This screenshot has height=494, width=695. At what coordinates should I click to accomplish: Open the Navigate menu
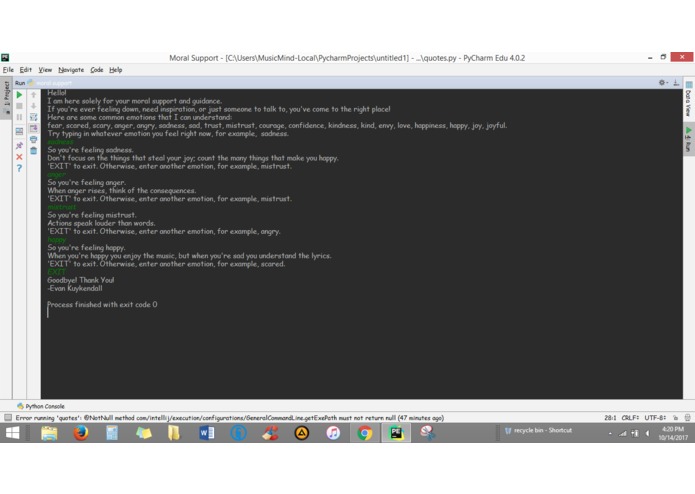point(71,70)
